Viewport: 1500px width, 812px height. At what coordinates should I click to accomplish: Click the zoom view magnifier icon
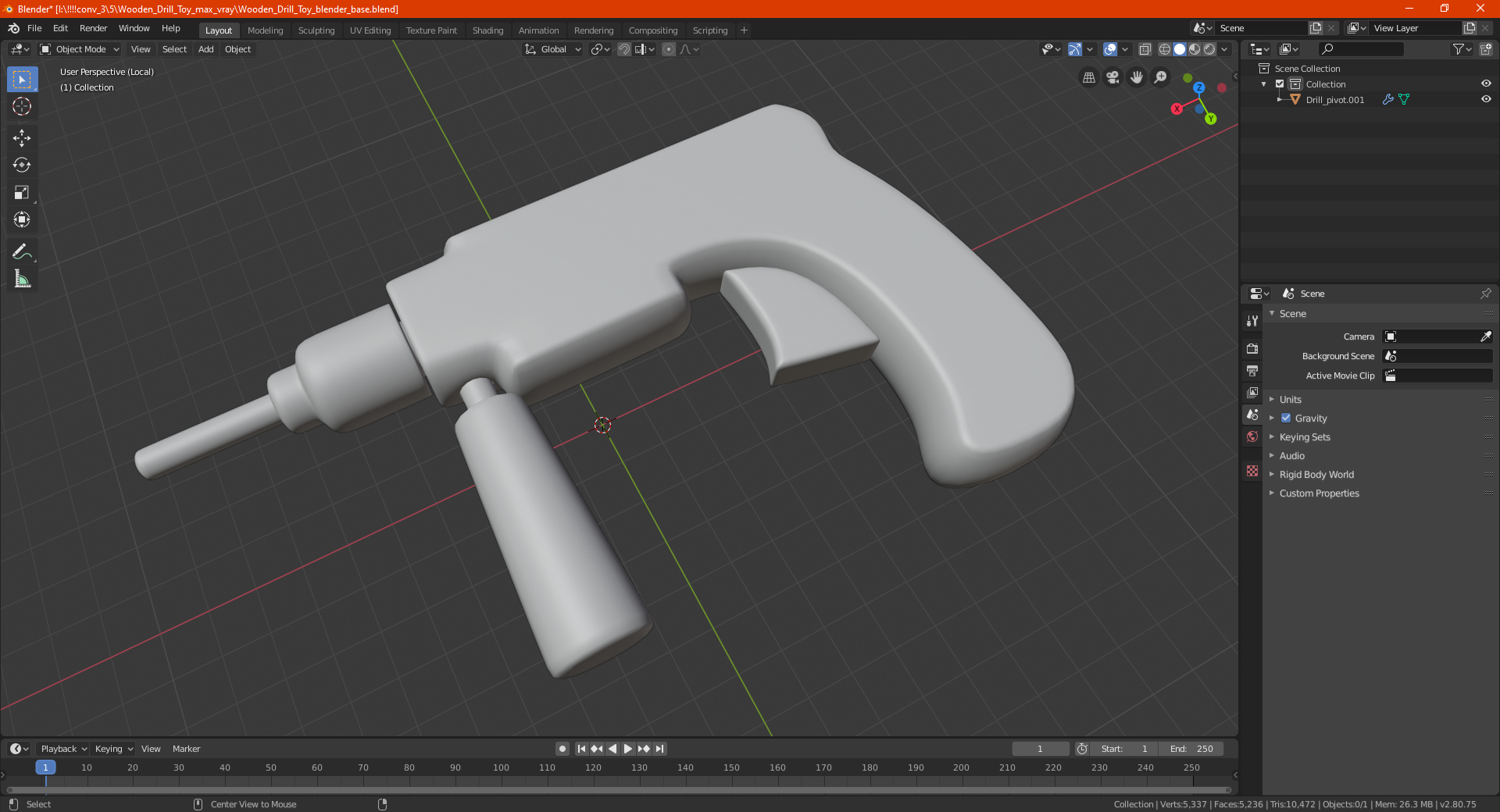click(x=1161, y=77)
